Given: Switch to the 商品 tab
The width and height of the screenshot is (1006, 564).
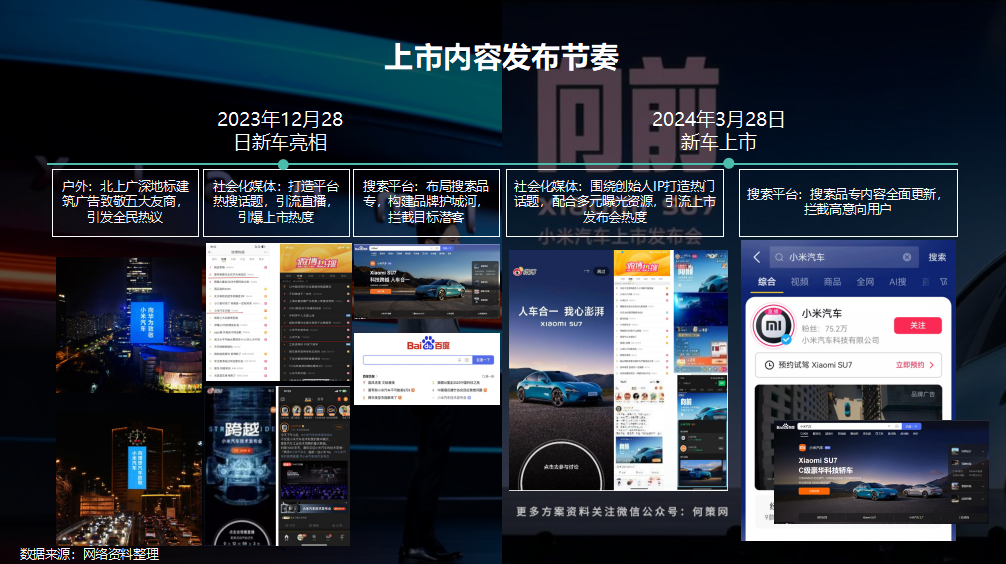Looking at the screenshot, I should 832,282.
